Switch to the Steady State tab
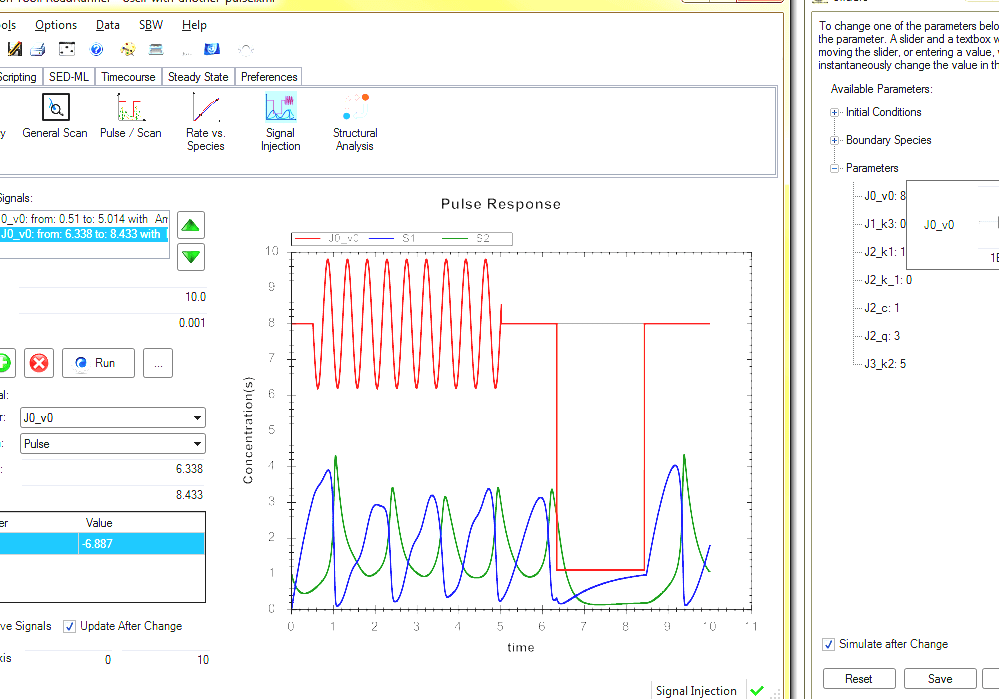Image resolution: width=999 pixels, height=699 pixels. click(198, 76)
